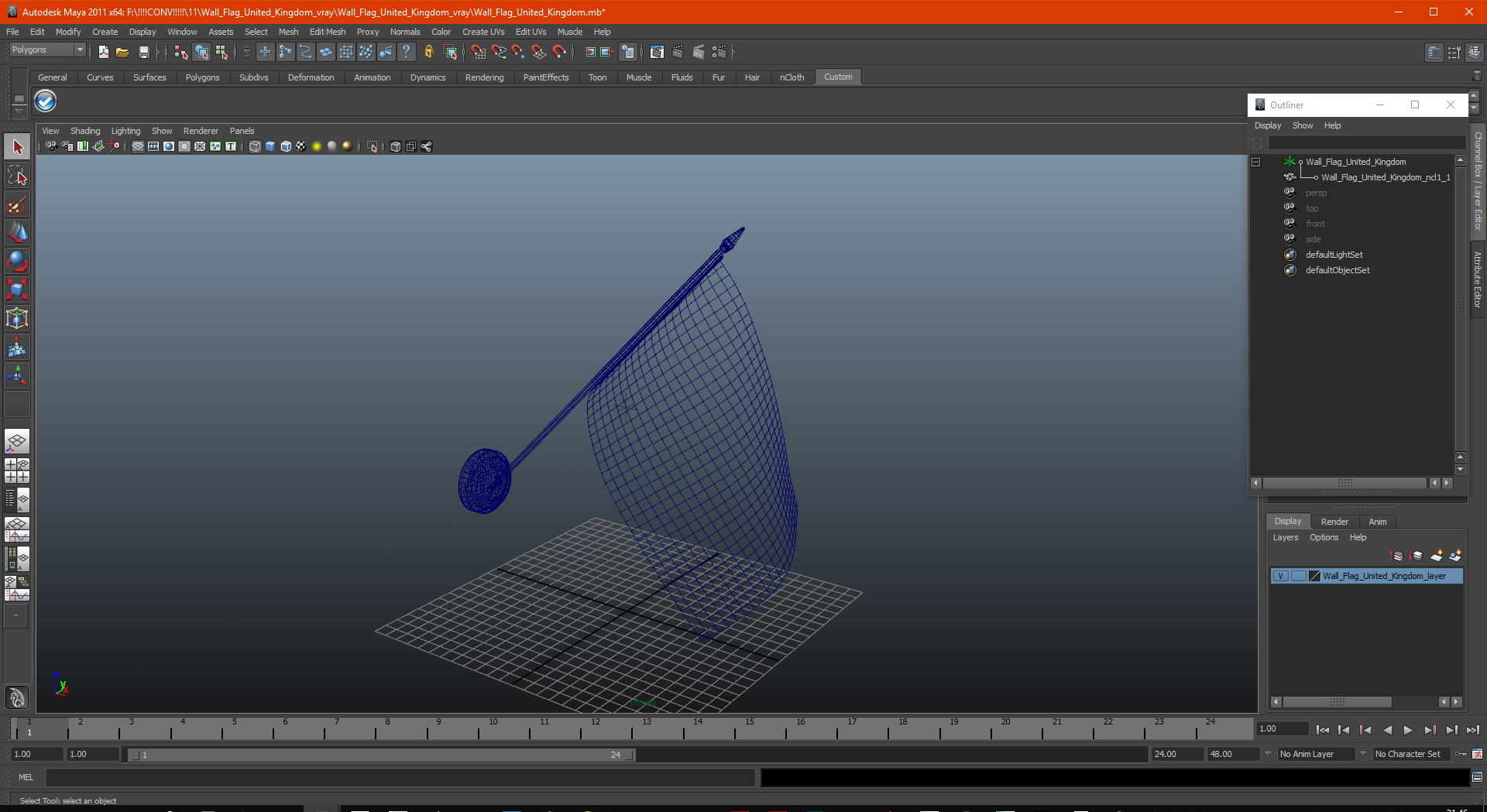The image size is (1487, 812).
Task: Save the scene with the disk icon
Action: 143,52
